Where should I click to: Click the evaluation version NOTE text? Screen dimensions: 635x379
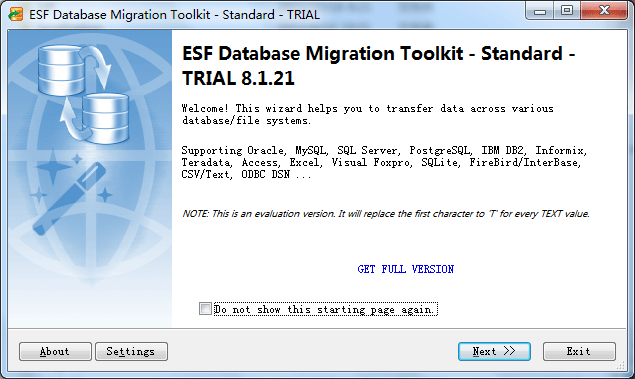[x=386, y=214]
